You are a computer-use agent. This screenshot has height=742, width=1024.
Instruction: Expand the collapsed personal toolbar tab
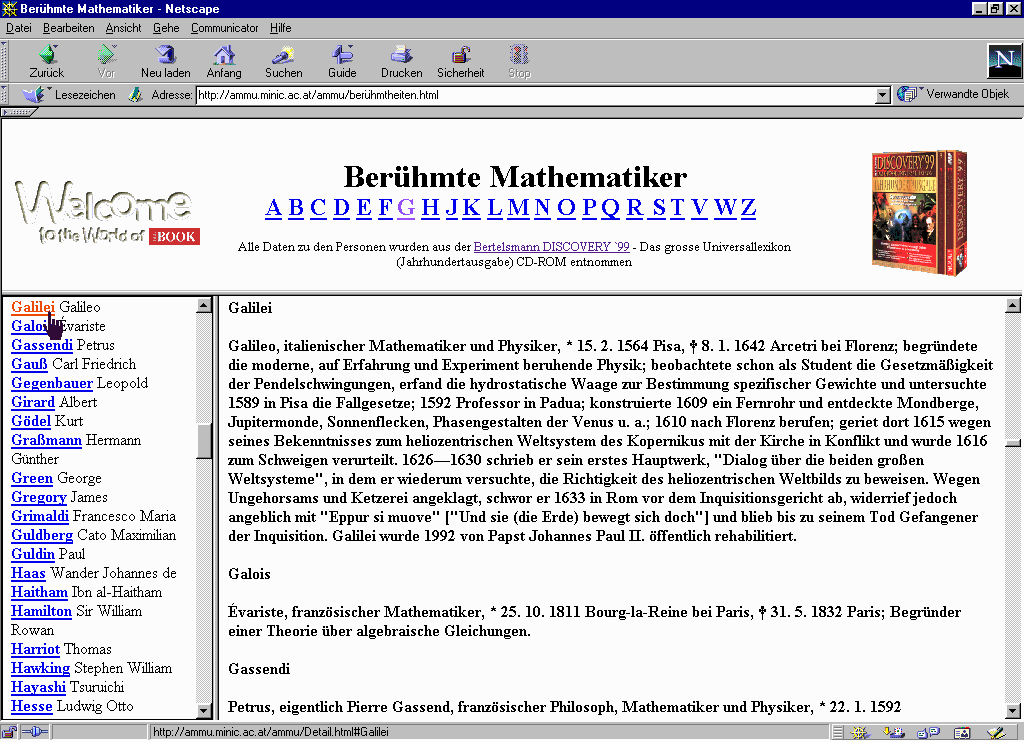click(x=18, y=112)
